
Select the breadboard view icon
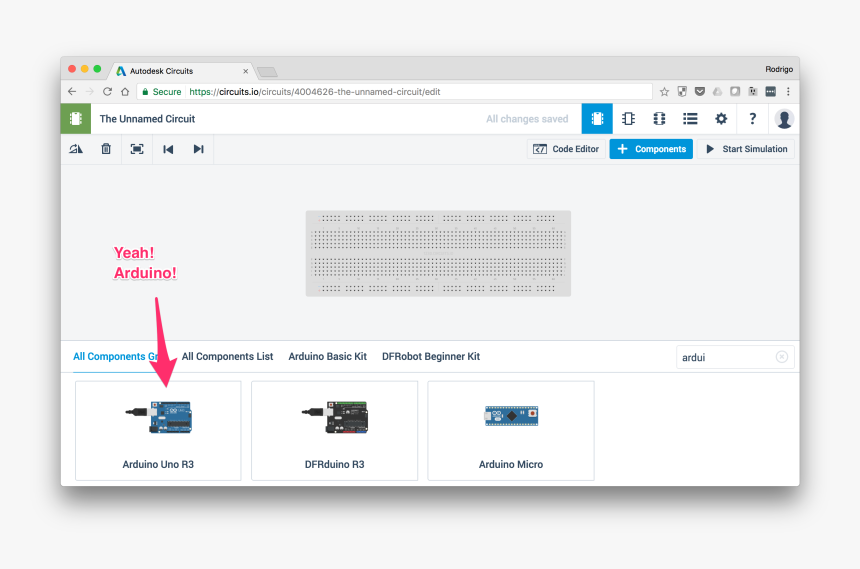click(597, 119)
